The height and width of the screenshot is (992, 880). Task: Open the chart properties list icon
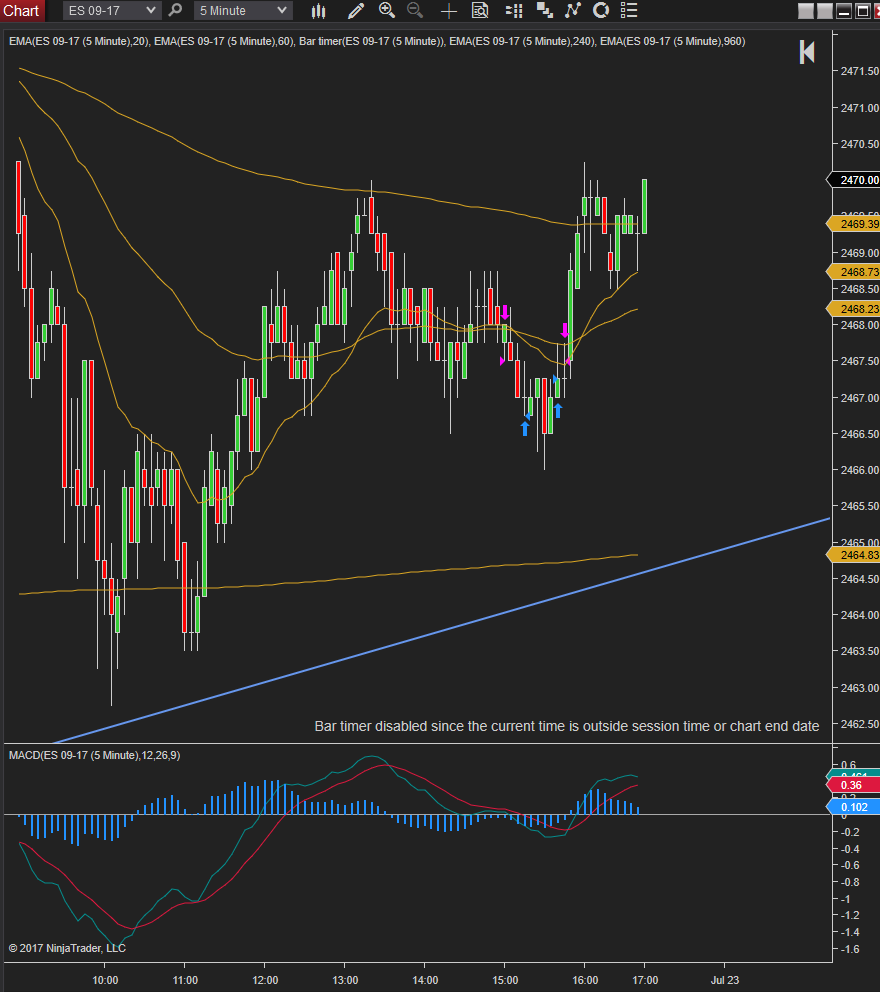629,10
